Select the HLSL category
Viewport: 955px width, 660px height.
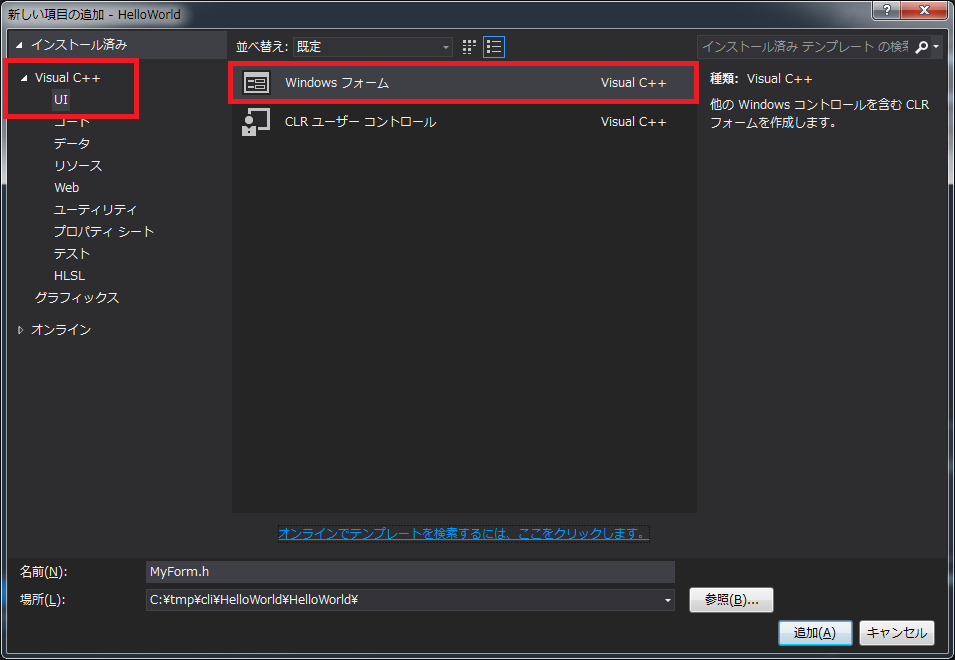coord(69,276)
